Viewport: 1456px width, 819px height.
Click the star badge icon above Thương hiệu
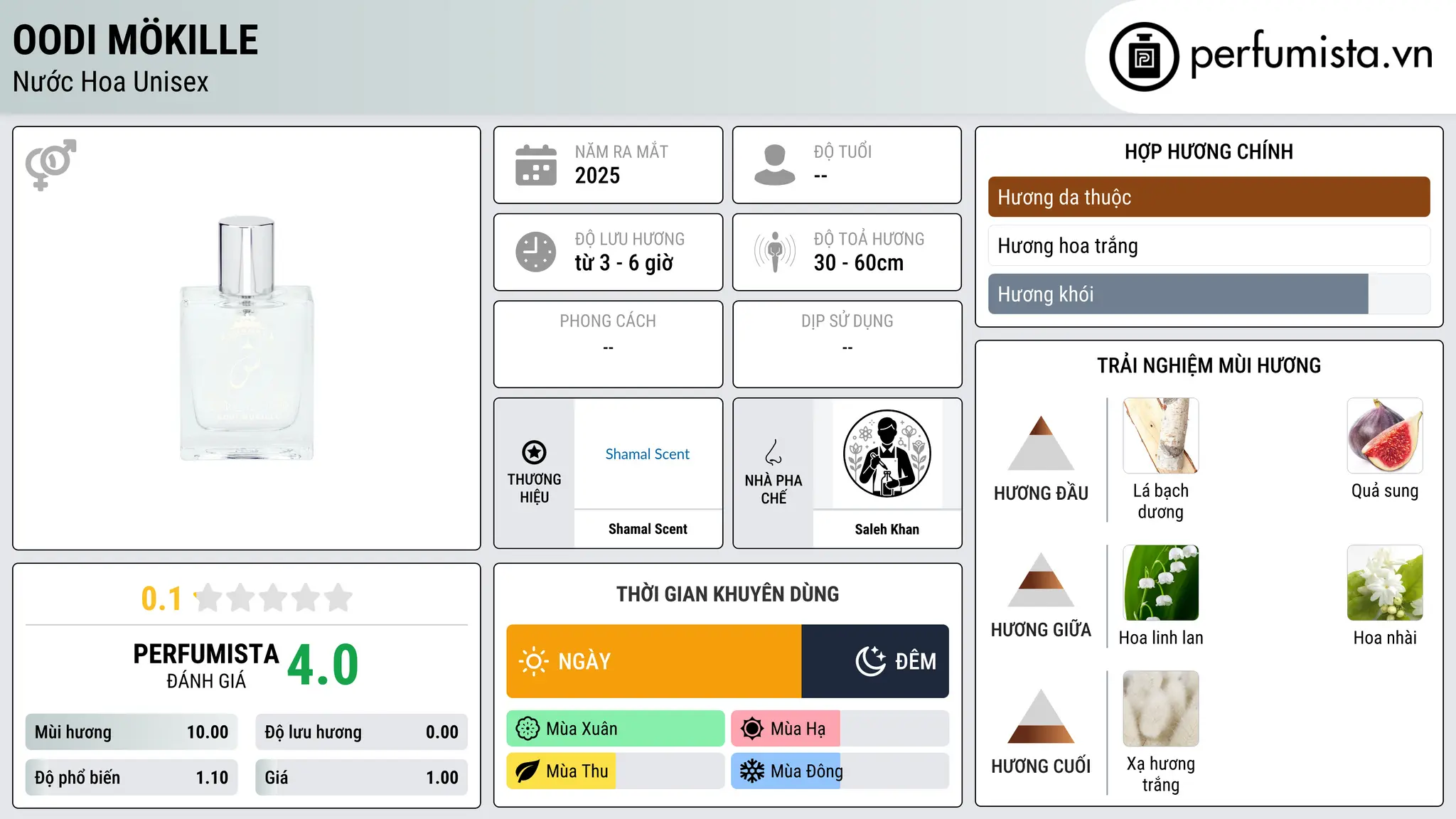(534, 452)
